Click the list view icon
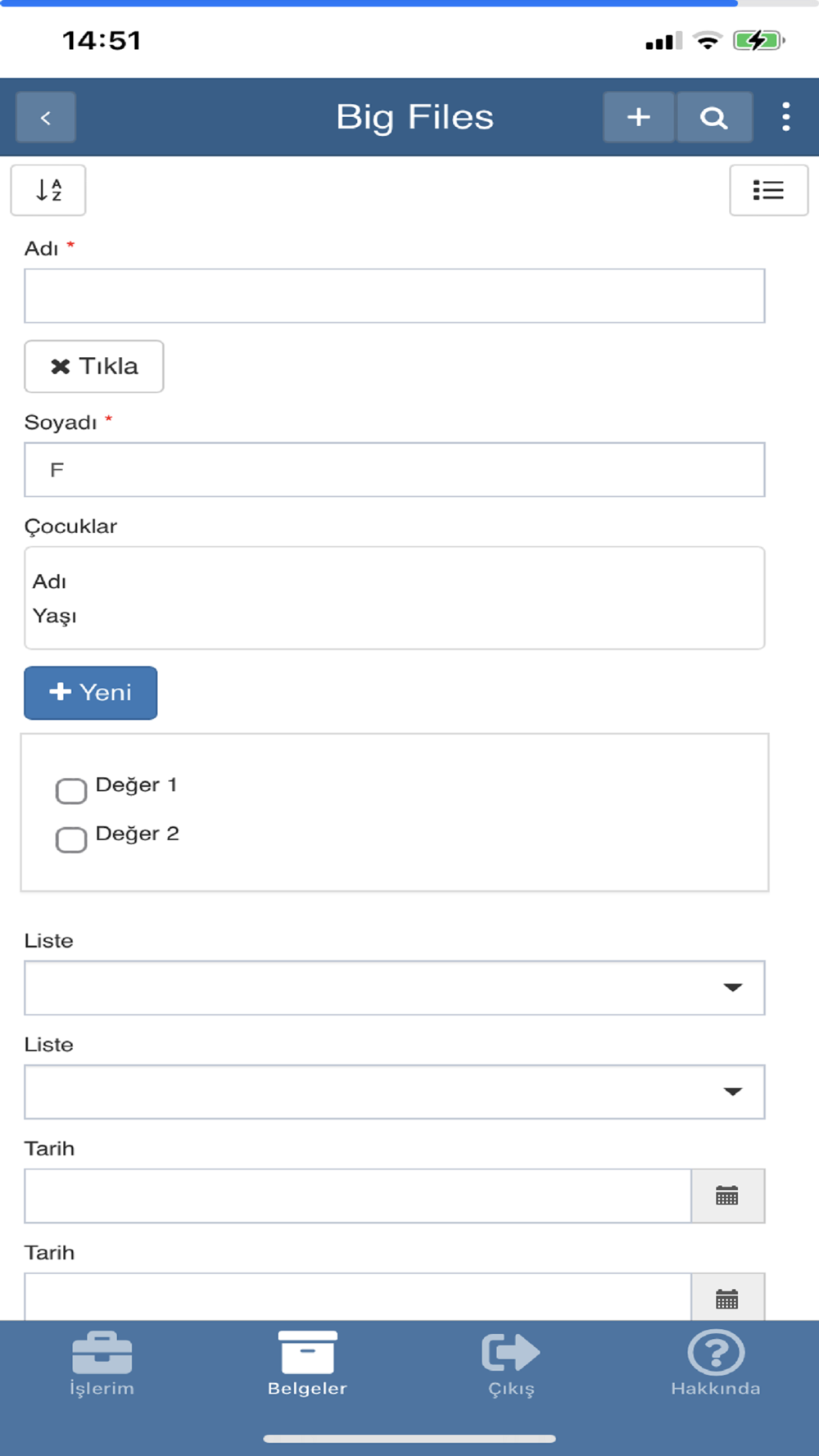Image resolution: width=819 pixels, height=1456 pixels. 768,190
